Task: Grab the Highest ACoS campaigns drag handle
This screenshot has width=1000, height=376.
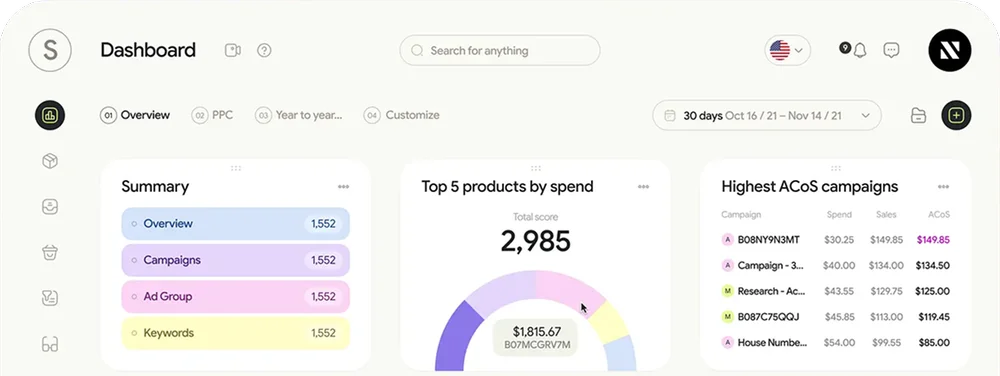Action: coord(835,168)
